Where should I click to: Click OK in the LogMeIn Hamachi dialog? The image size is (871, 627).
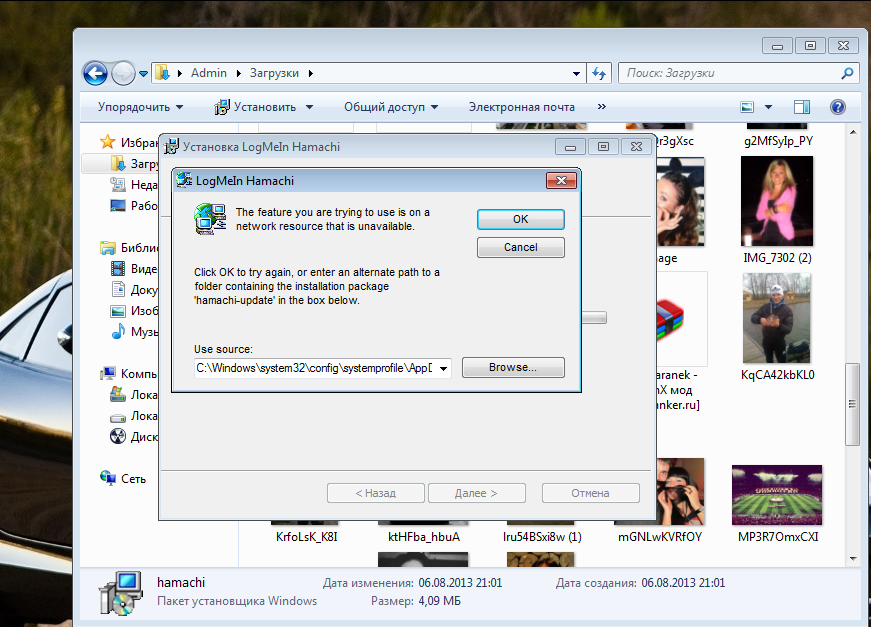520,219
